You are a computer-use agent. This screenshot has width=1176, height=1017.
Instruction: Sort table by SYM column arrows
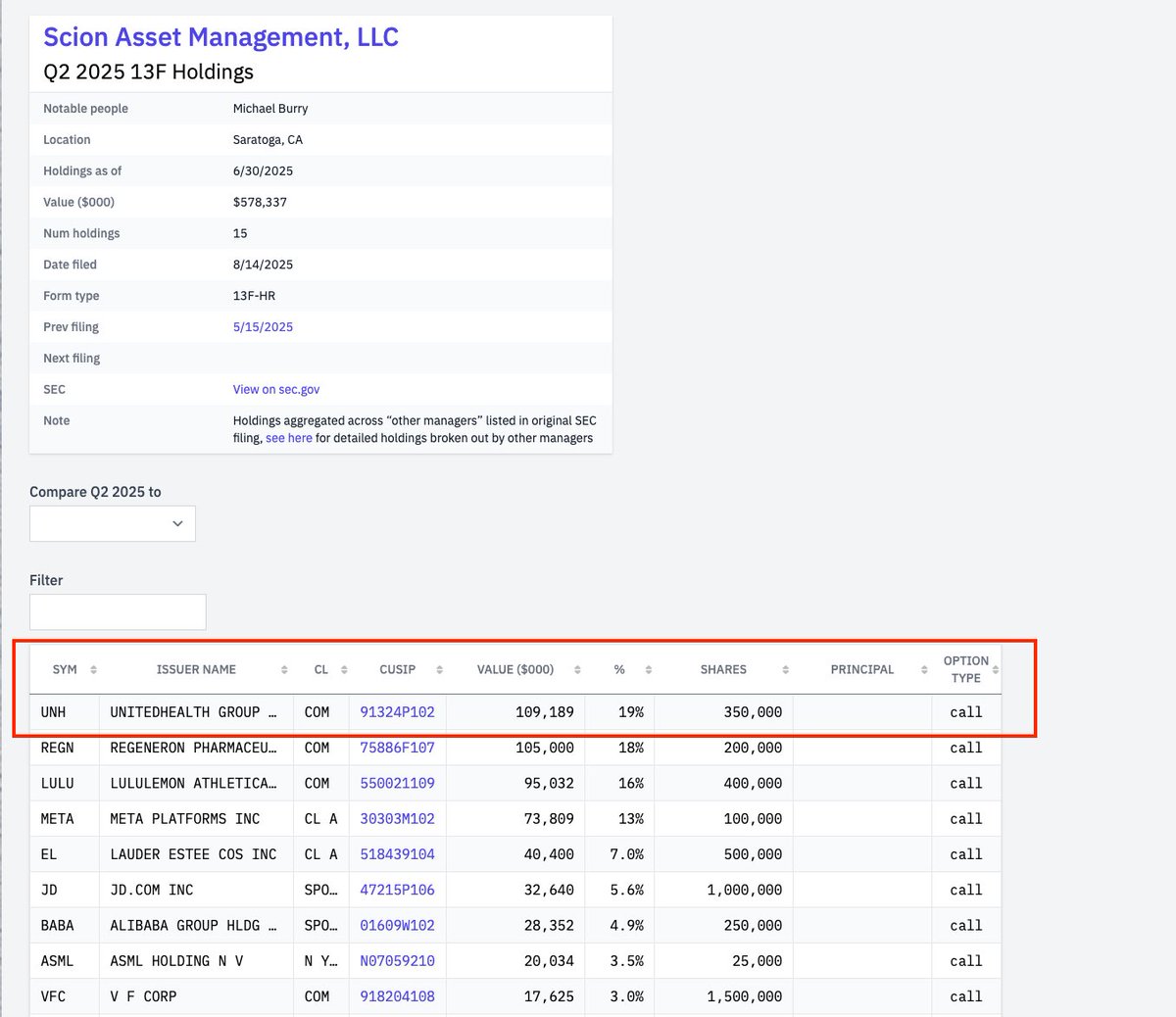pos(93,669)
